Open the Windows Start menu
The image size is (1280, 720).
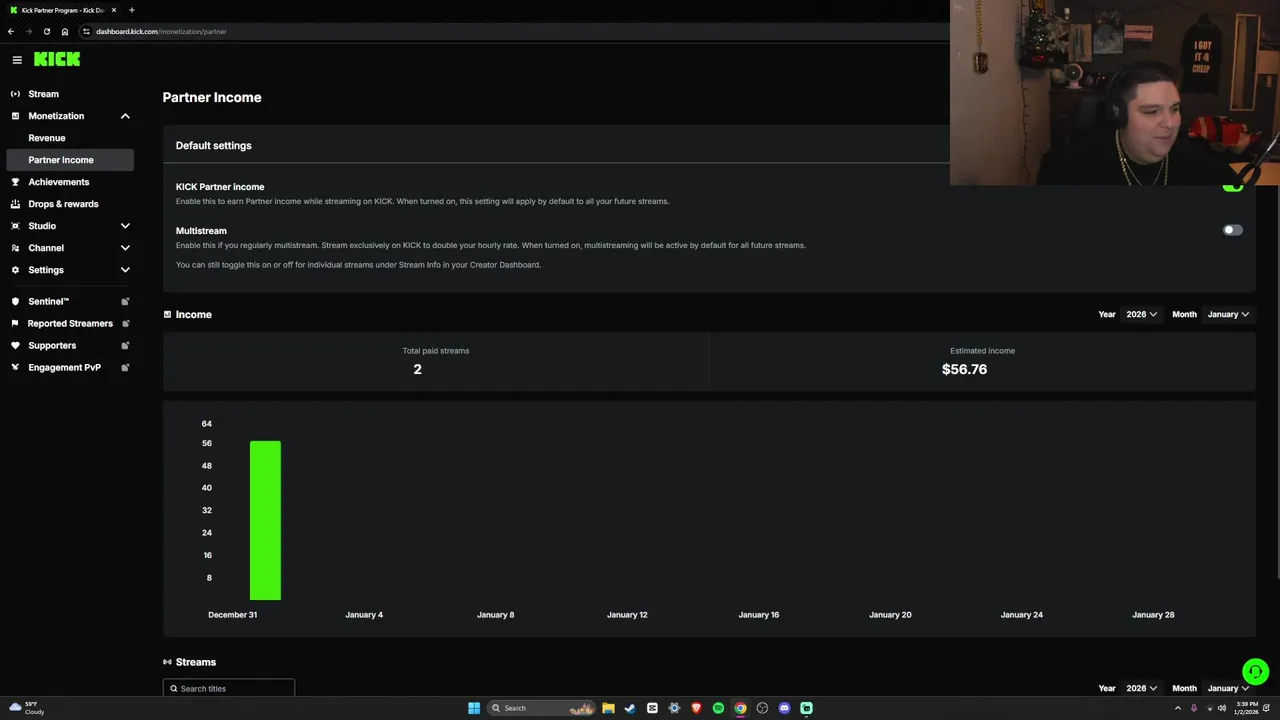click(x=474, y=708)
